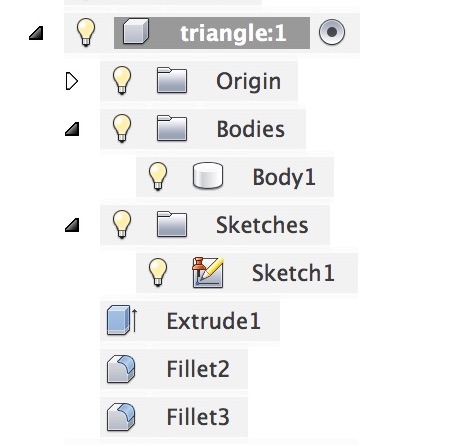Image resolution: width=461 pixels, height=445 pixels.
Task: Click the Fillet3 feature icon
Action: point(121,417)
